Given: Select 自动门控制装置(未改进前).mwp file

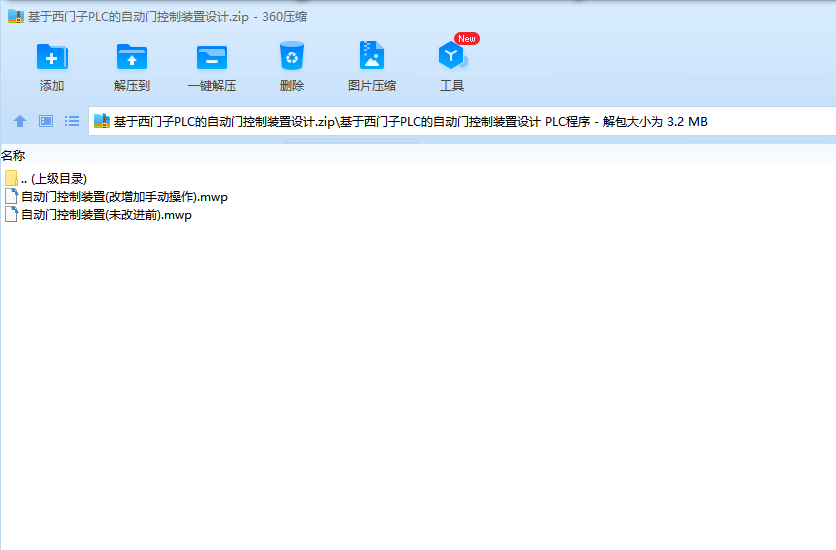Looking at the screenshot, I should point(98,215).
